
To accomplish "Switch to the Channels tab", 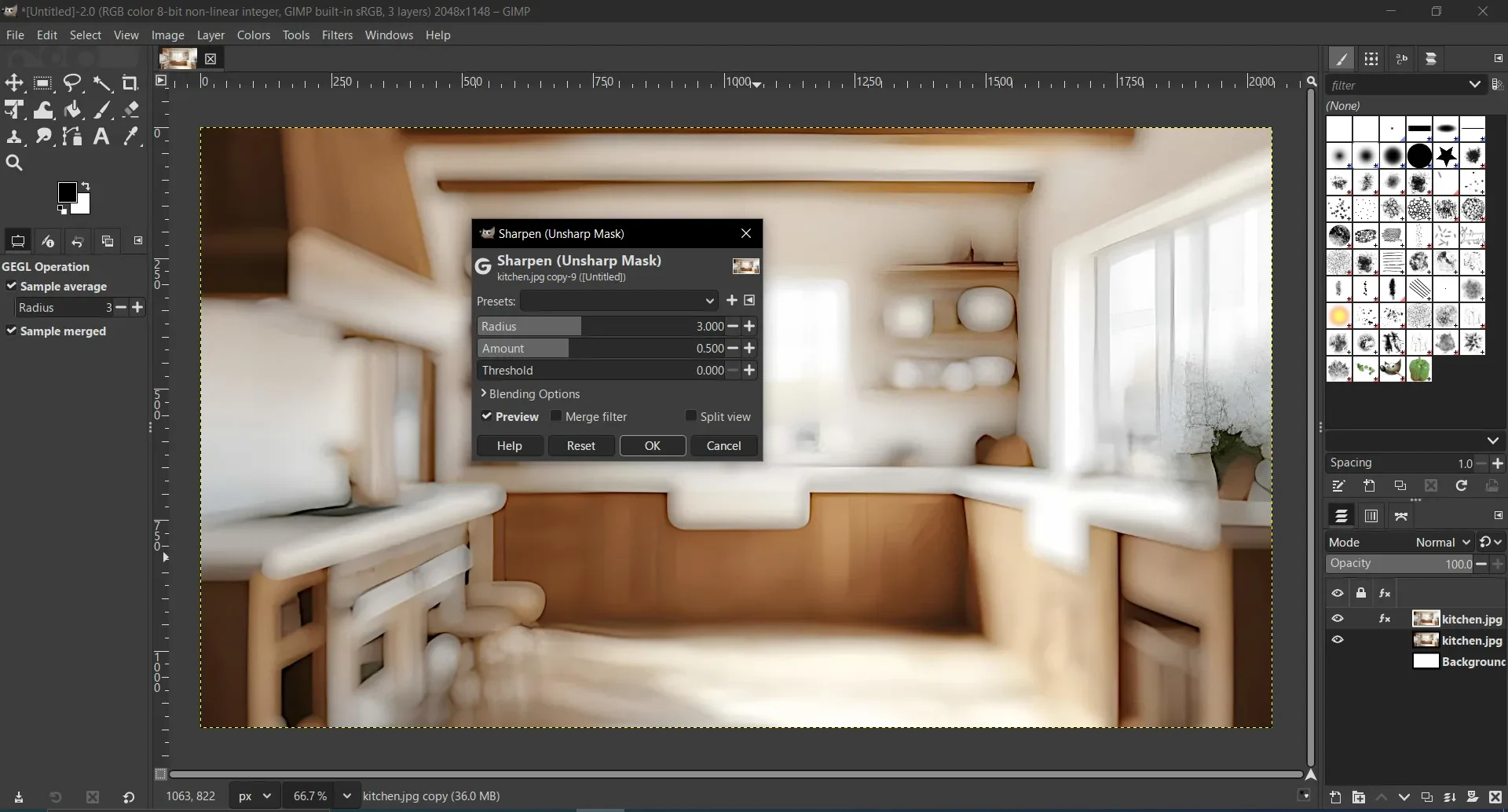I will click(1371, 516).
